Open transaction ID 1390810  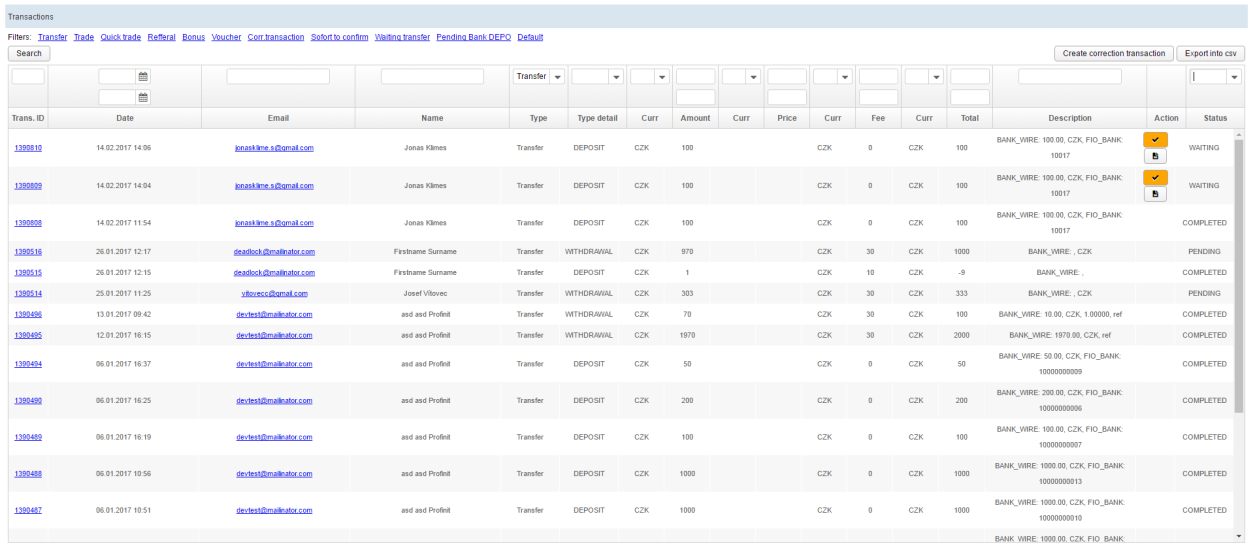click(x=28, y=147)
